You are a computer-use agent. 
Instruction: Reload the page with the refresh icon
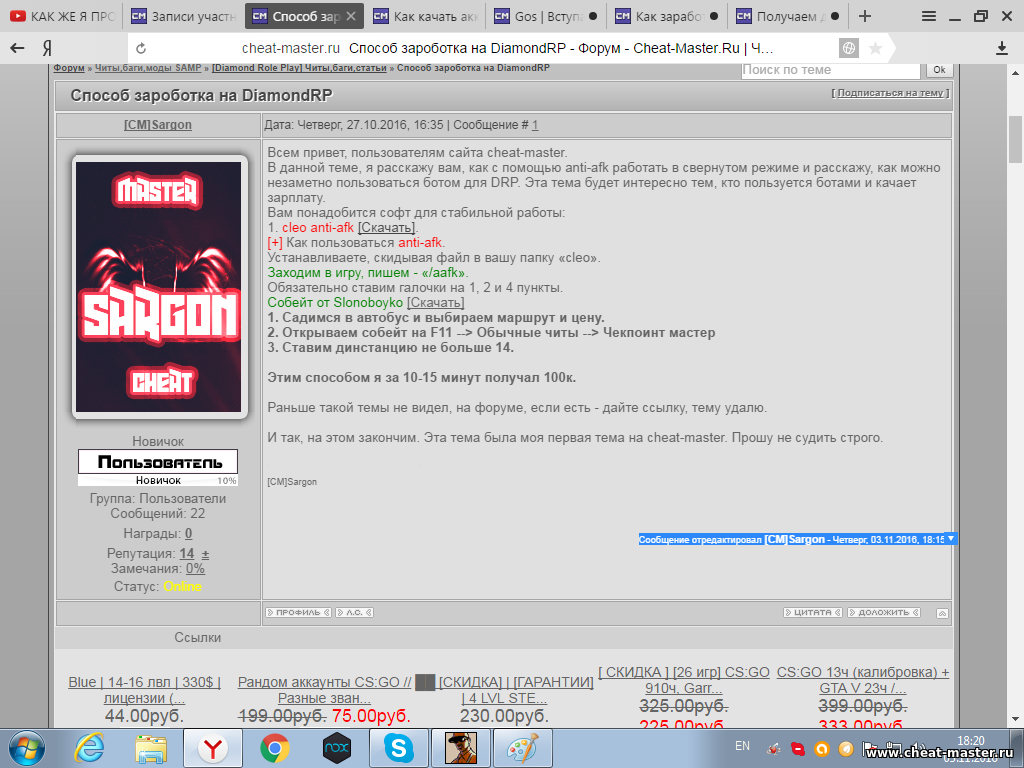(141, 48)
